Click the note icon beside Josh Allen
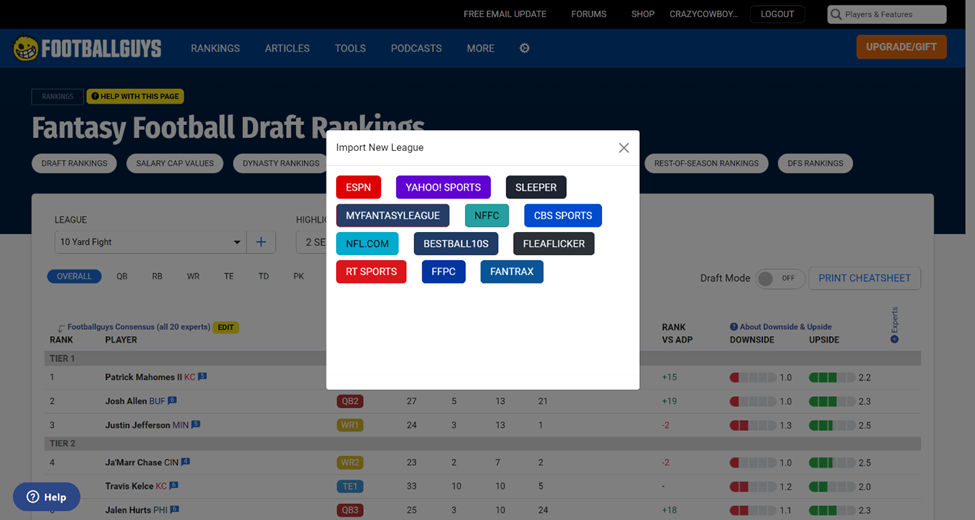The width and height of the screenshot is (975, 520). [x=172, y=401]
